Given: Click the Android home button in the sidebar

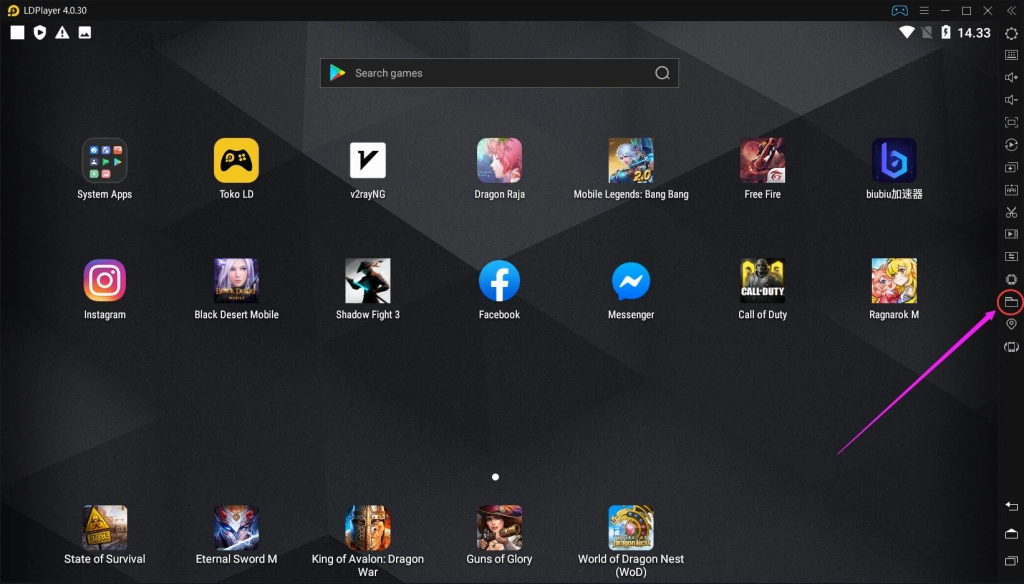Looking at the screenshot, I should coord(1011,534).
